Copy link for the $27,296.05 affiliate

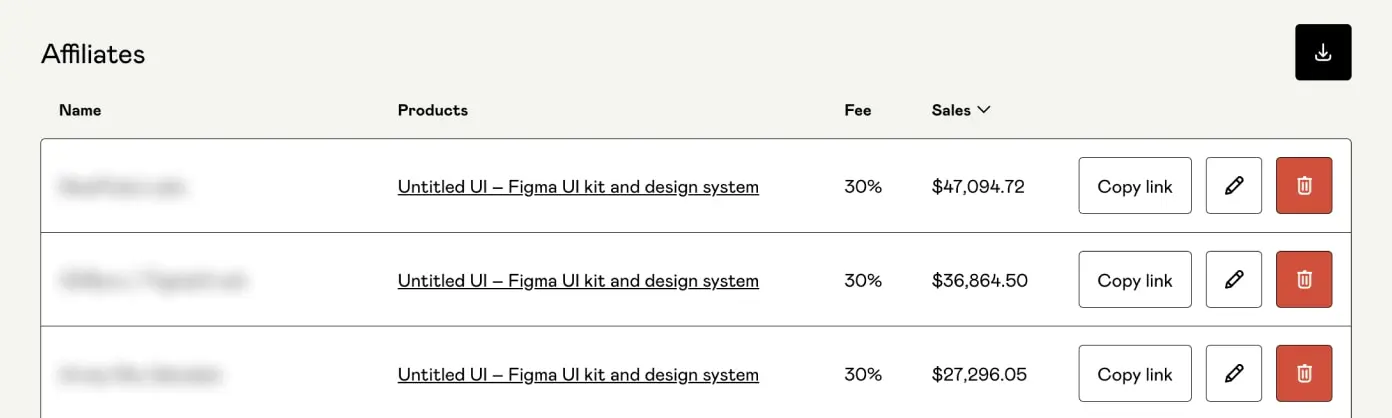tap(1135, 374)
